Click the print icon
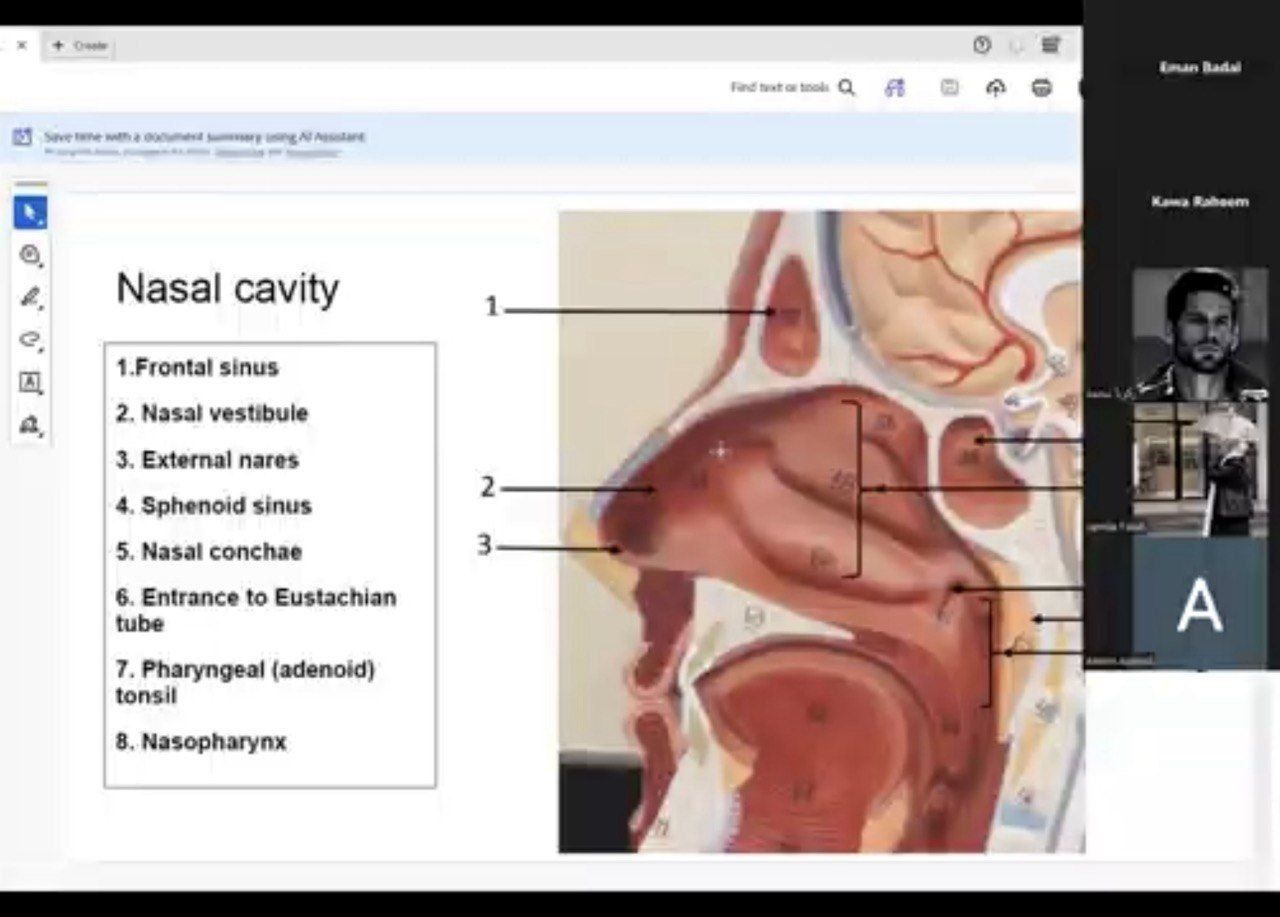 point(1041,88)
